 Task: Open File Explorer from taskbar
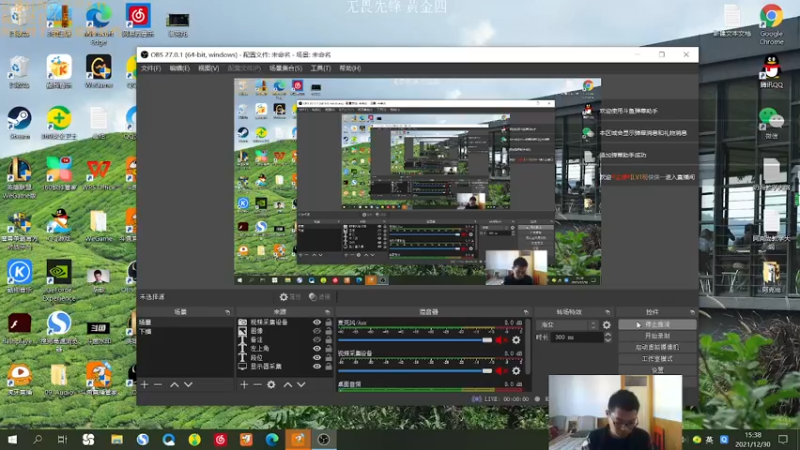pyautogui.click(x=117, y=439)
